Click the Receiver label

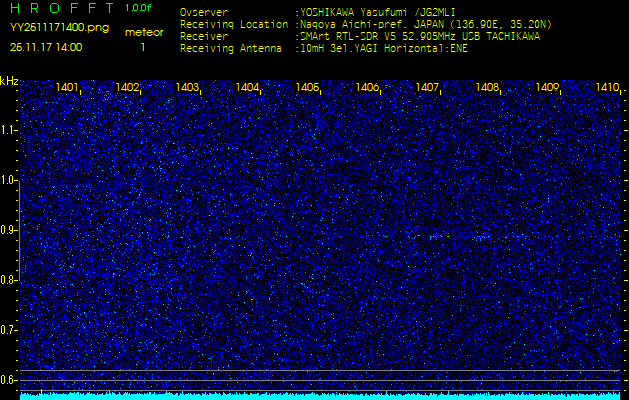pyautogui.click(x=204, y=37)
